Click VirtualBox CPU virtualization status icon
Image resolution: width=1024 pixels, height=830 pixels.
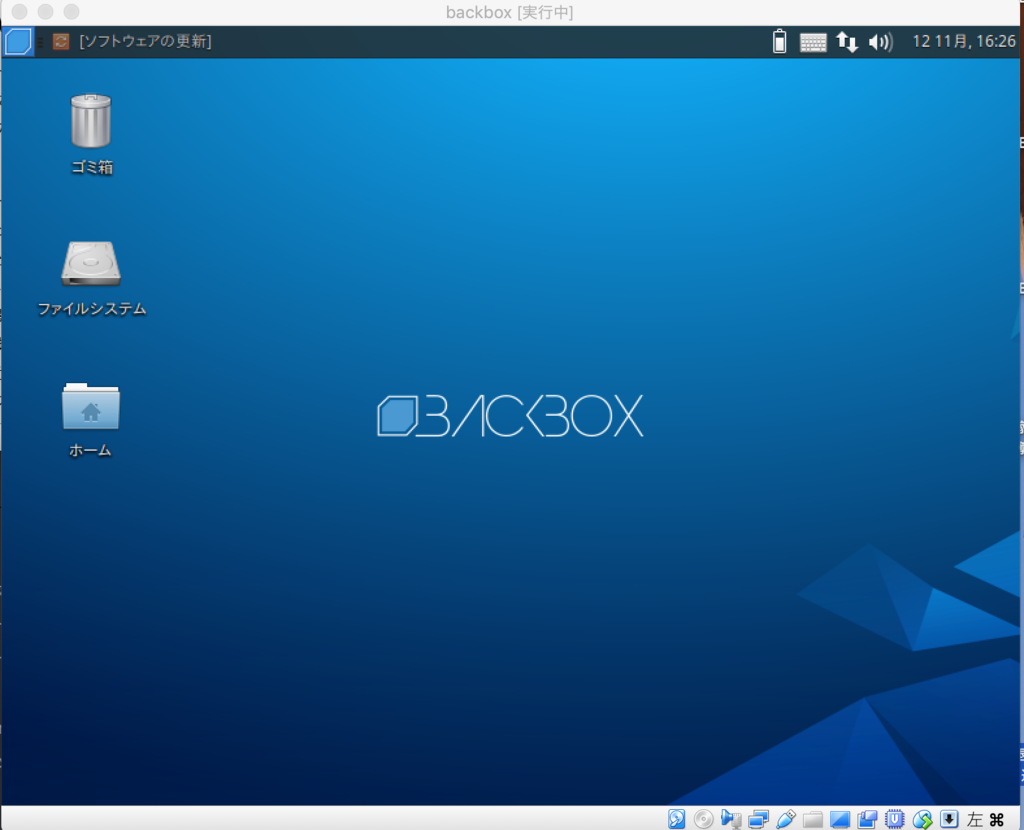click(x=895, y=819)
